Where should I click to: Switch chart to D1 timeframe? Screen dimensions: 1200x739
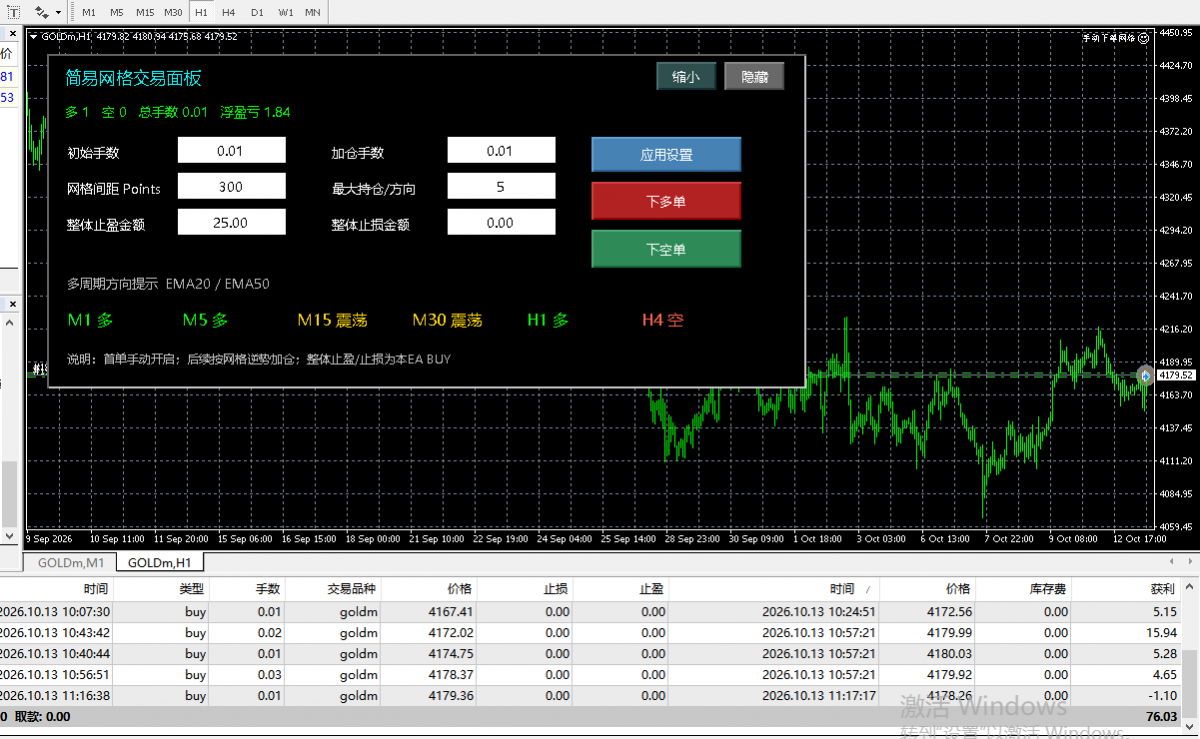[x=257, y=12]
